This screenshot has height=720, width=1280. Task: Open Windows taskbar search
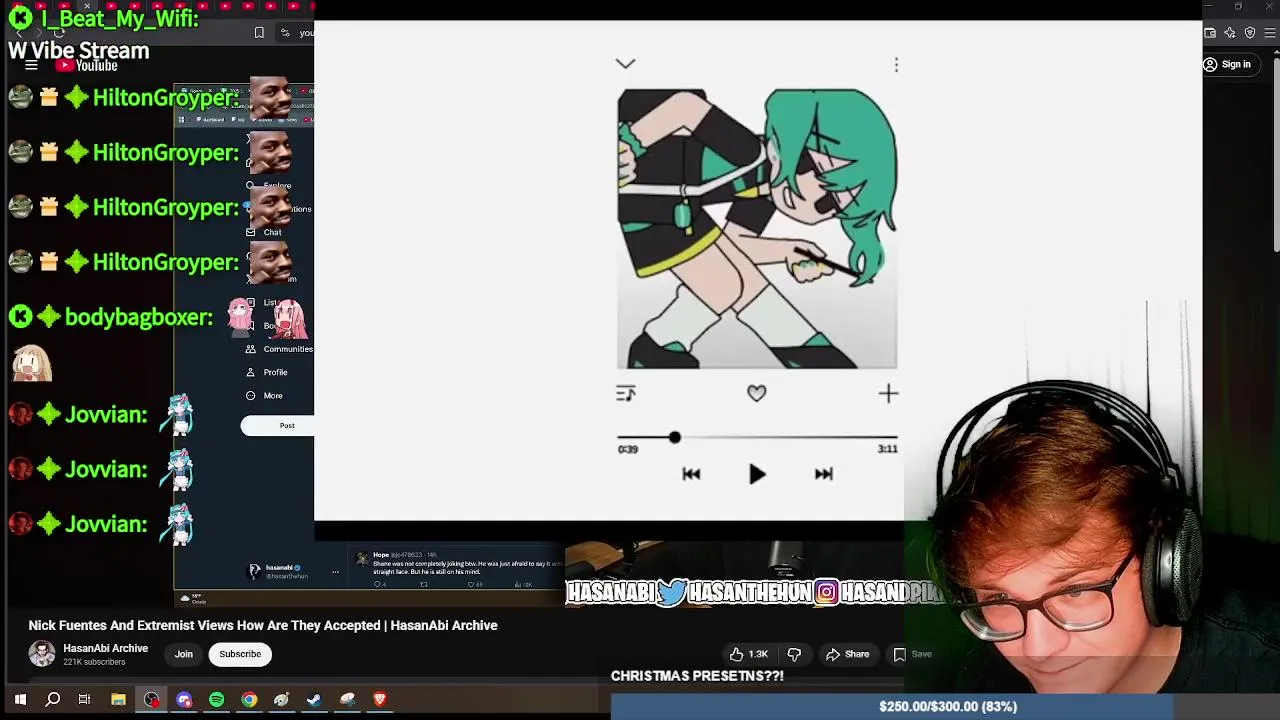click(52, 700)
